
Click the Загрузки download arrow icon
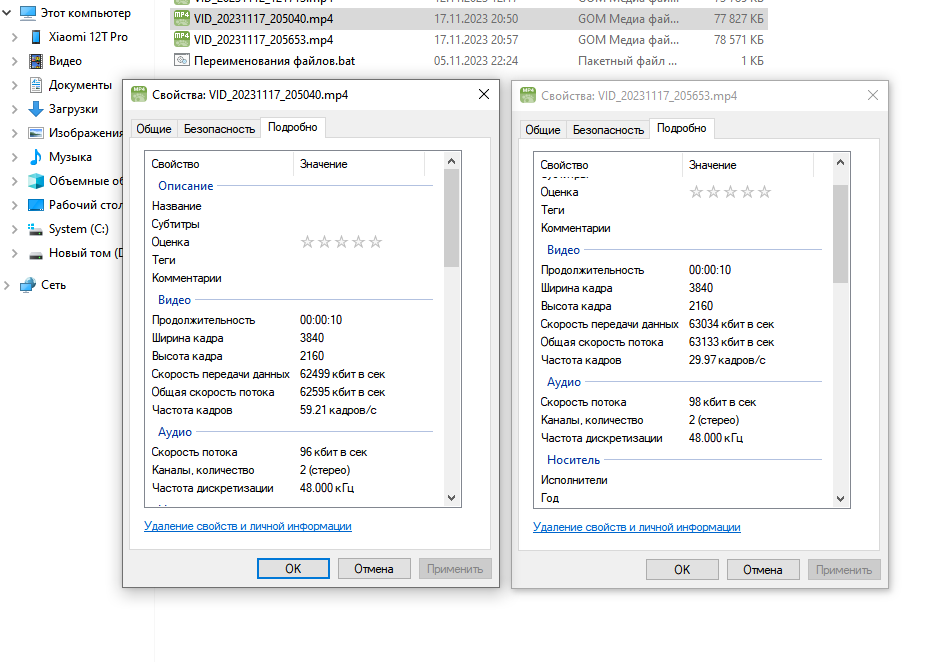[x=36, y=109]
